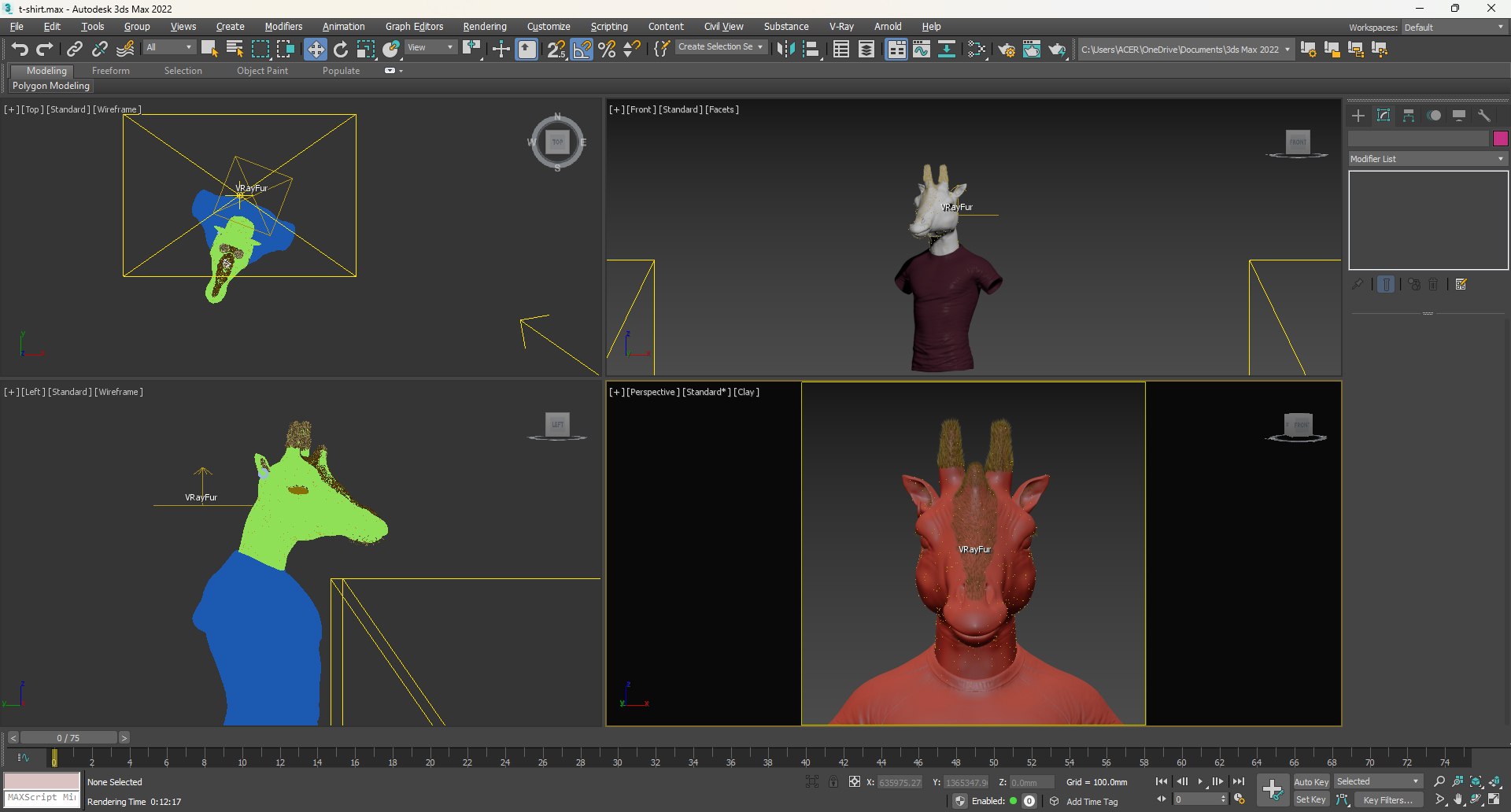1511x812 pixels.
Task: Select the Select and Scale tool
Action: coord(366,50)
